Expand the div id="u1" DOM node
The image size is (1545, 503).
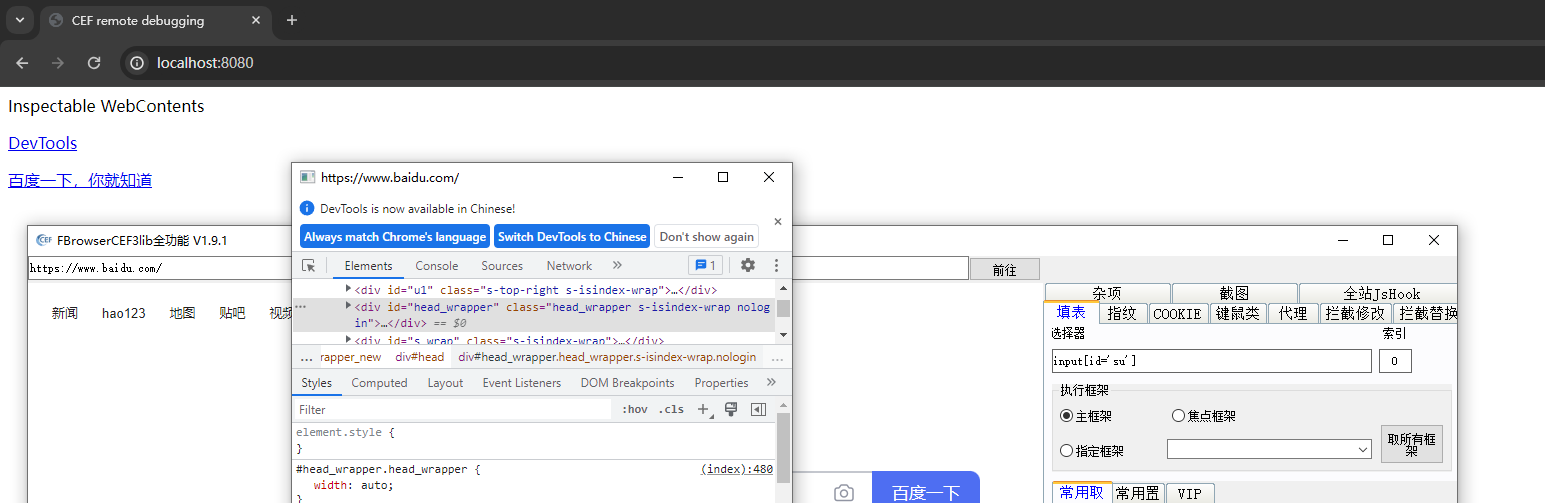(348, 289)
